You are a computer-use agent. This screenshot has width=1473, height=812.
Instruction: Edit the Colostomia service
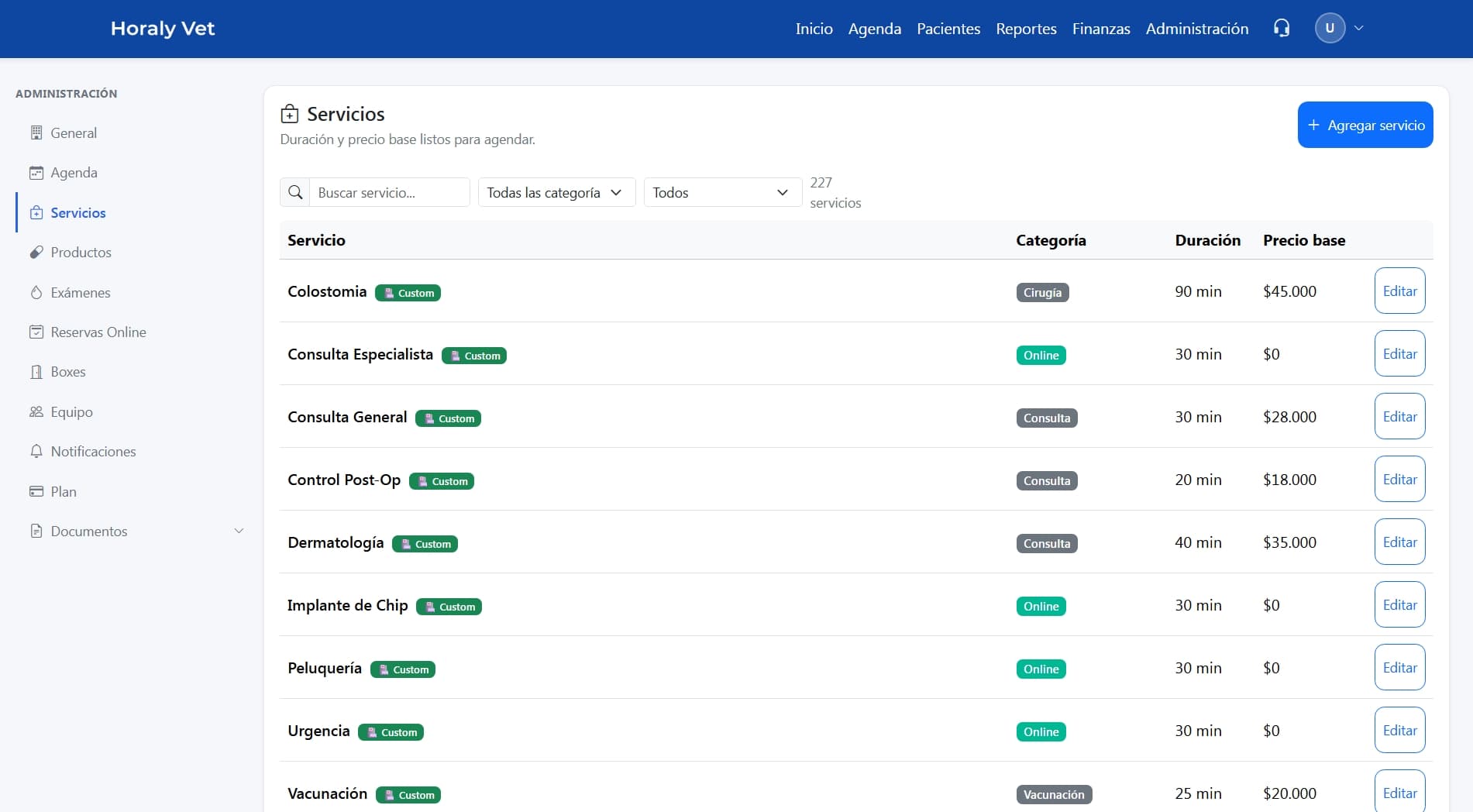[1399, 291]
